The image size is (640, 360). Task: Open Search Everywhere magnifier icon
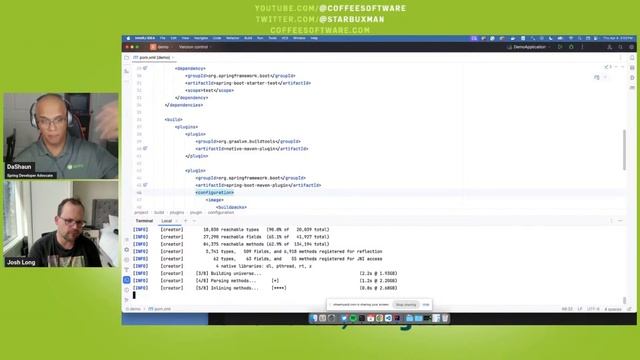(x=620, y=47)
